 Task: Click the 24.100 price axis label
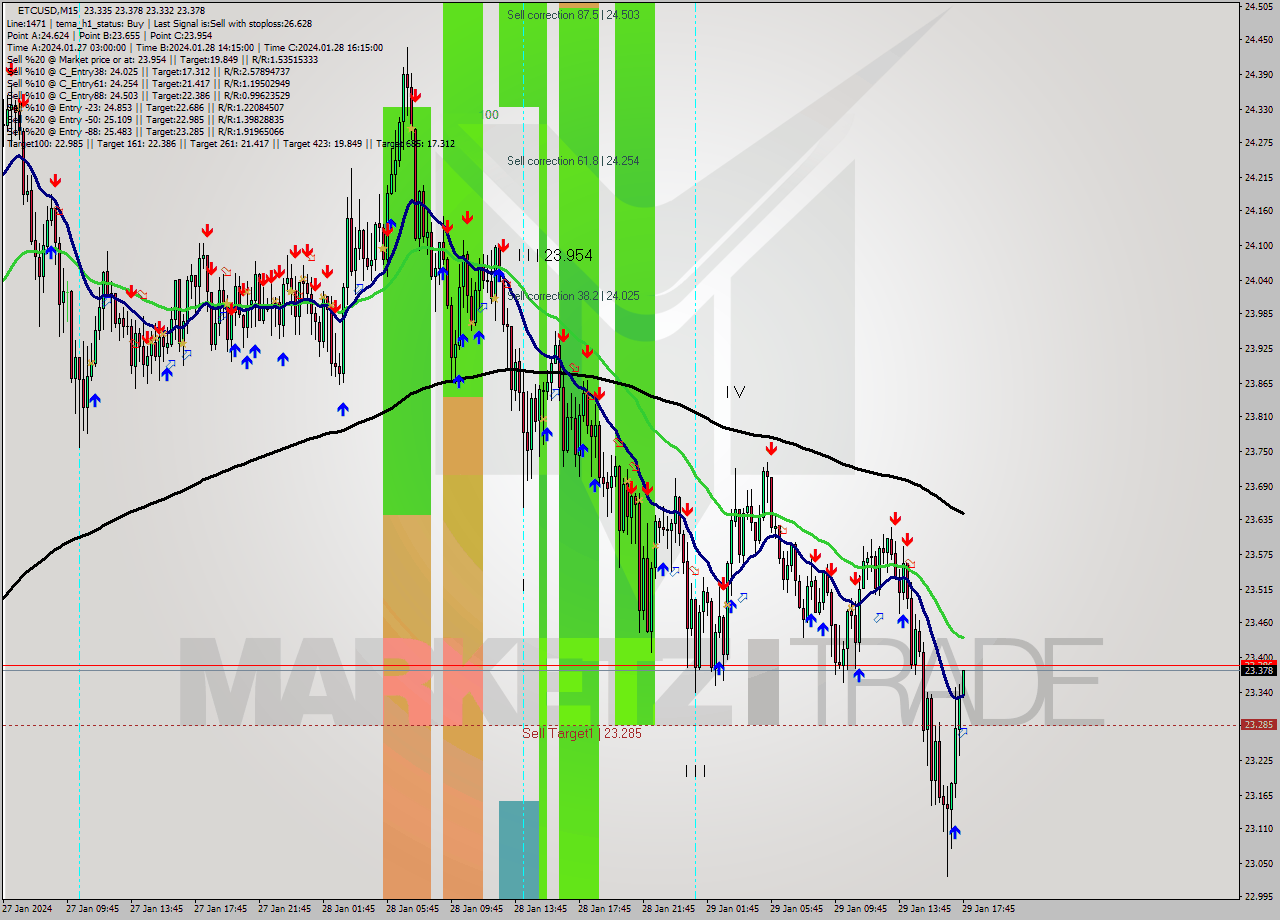(1258, 246)
